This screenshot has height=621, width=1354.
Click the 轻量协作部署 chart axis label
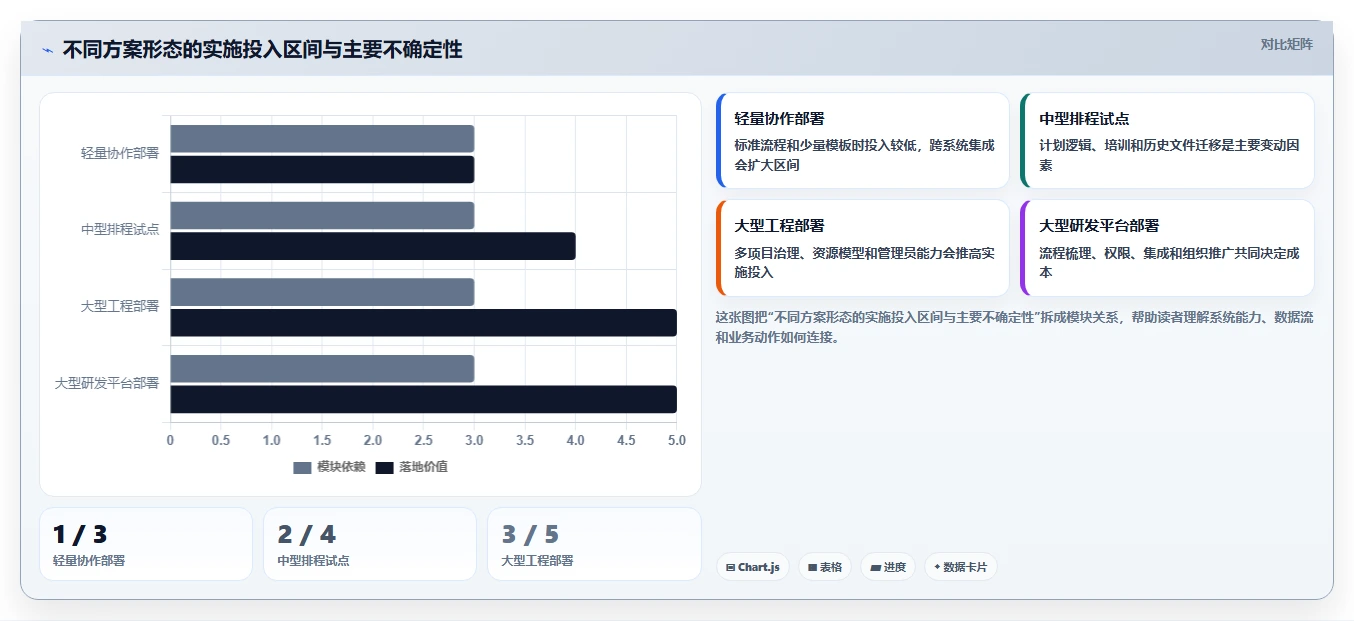click(120, 153)
